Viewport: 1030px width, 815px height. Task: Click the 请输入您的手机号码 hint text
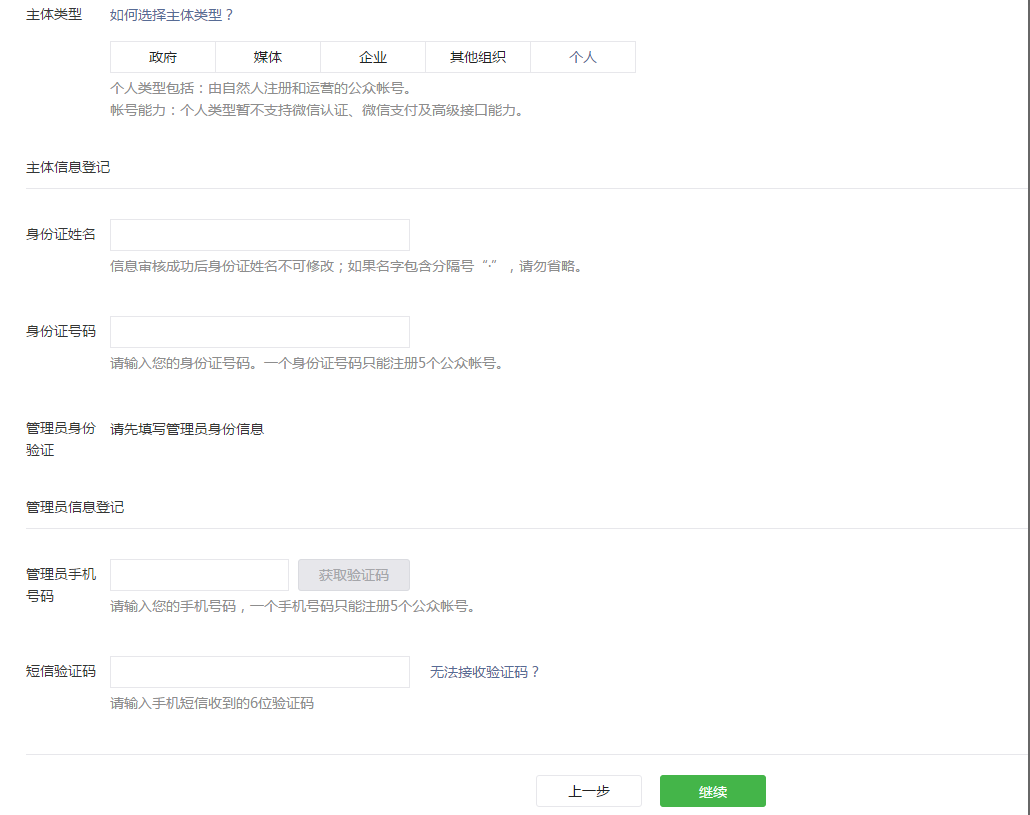tap(293, 606)
